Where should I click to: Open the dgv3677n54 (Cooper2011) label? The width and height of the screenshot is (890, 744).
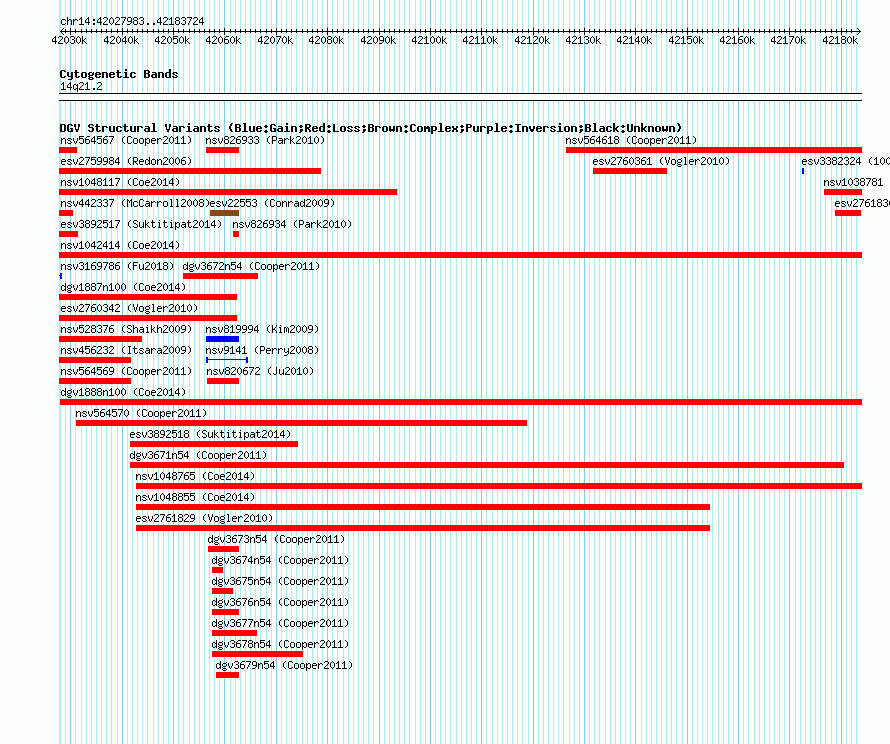280,623
